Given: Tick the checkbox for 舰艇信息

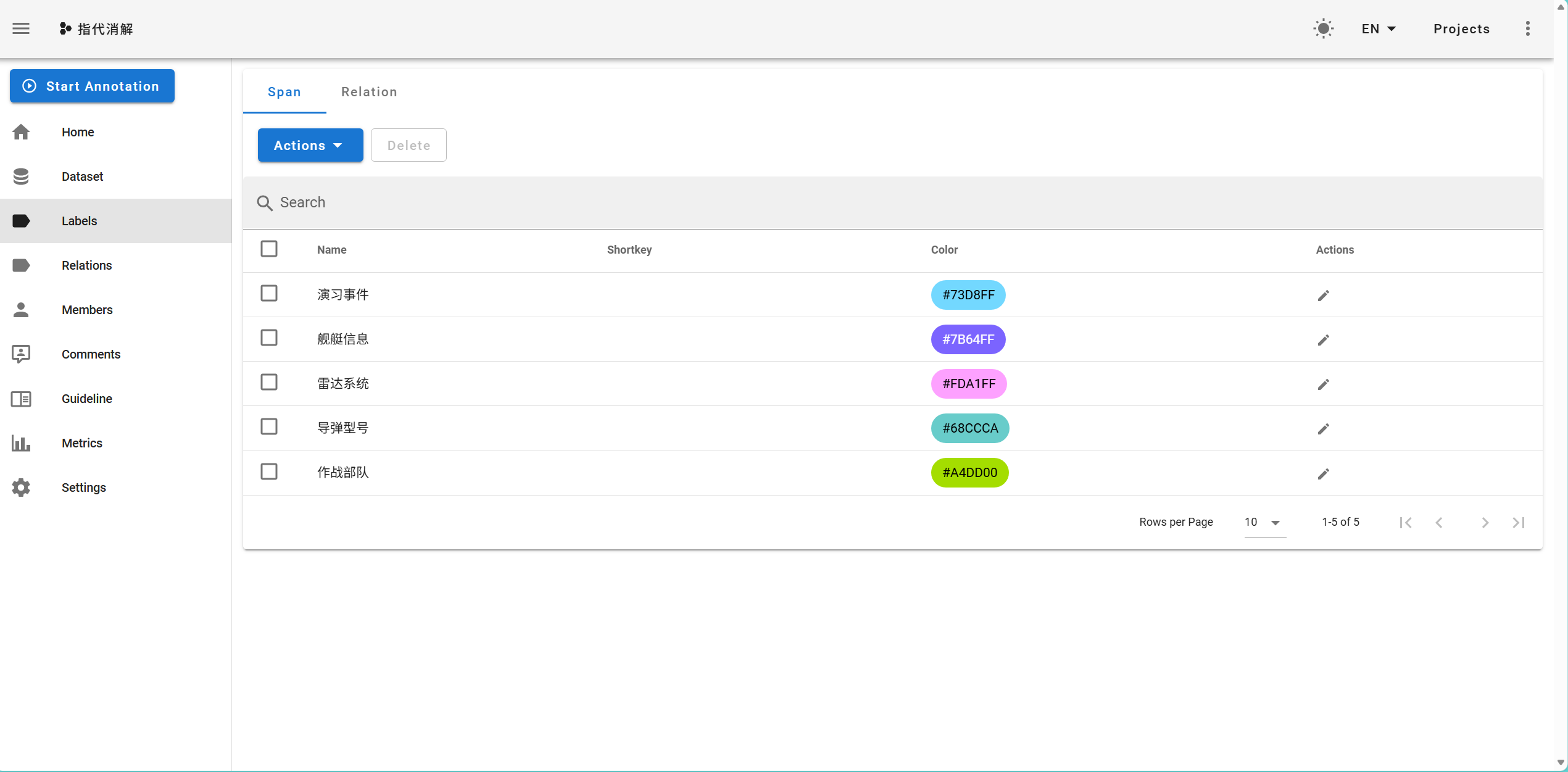Looking at the screenshot, I should (x=269, y=338).
